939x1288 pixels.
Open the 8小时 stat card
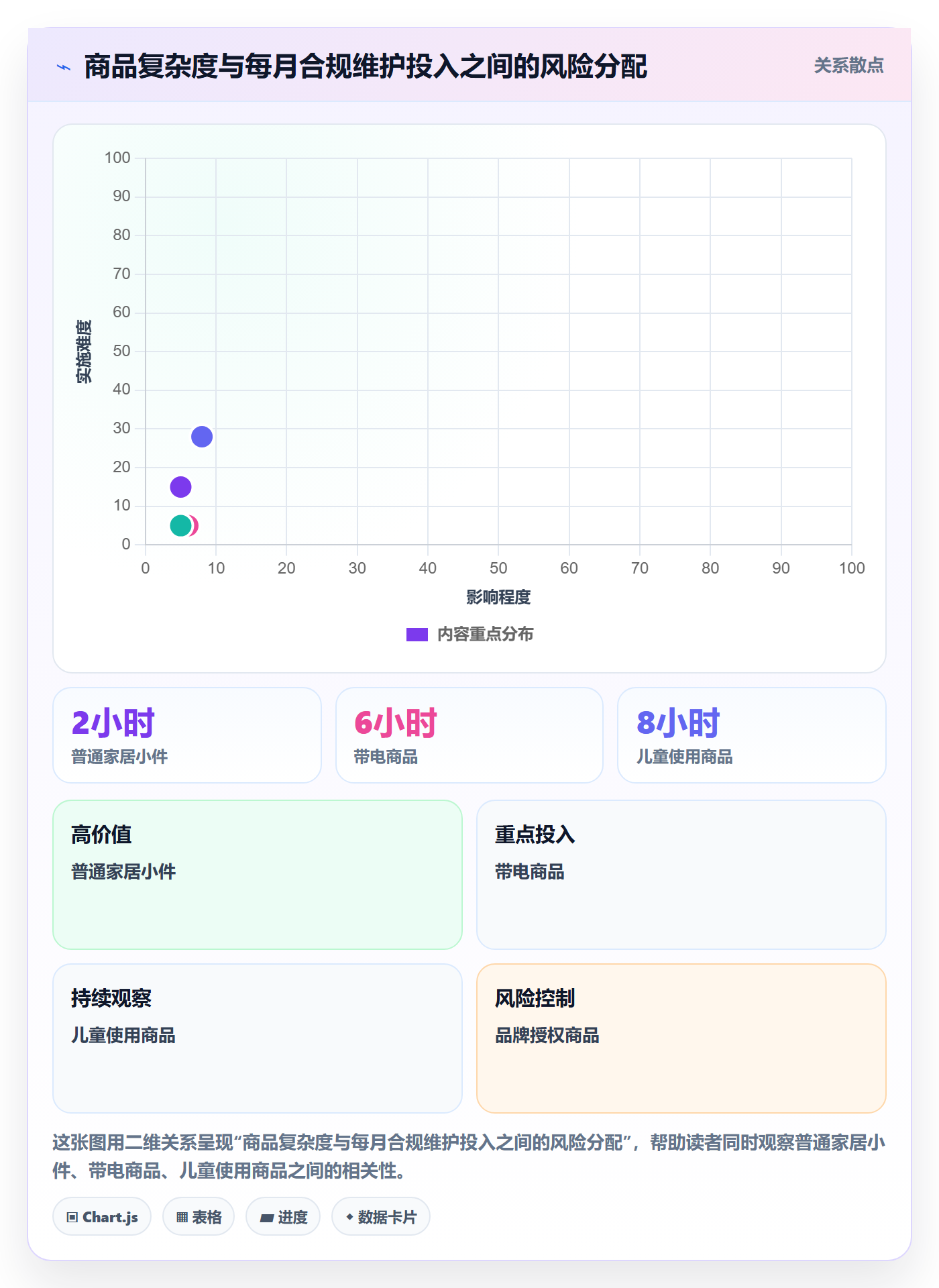click(x=752, y=735)
